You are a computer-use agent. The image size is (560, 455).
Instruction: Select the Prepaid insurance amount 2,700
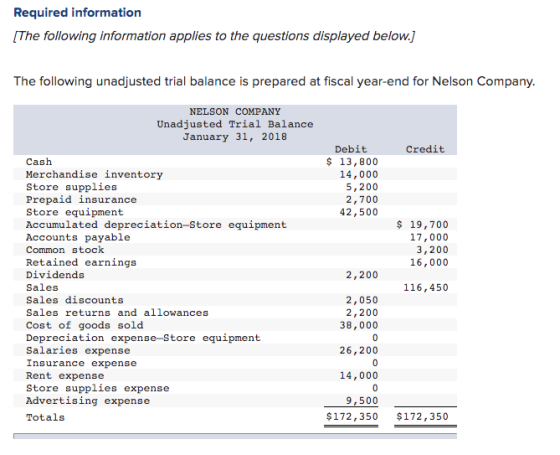click(362, 200)
